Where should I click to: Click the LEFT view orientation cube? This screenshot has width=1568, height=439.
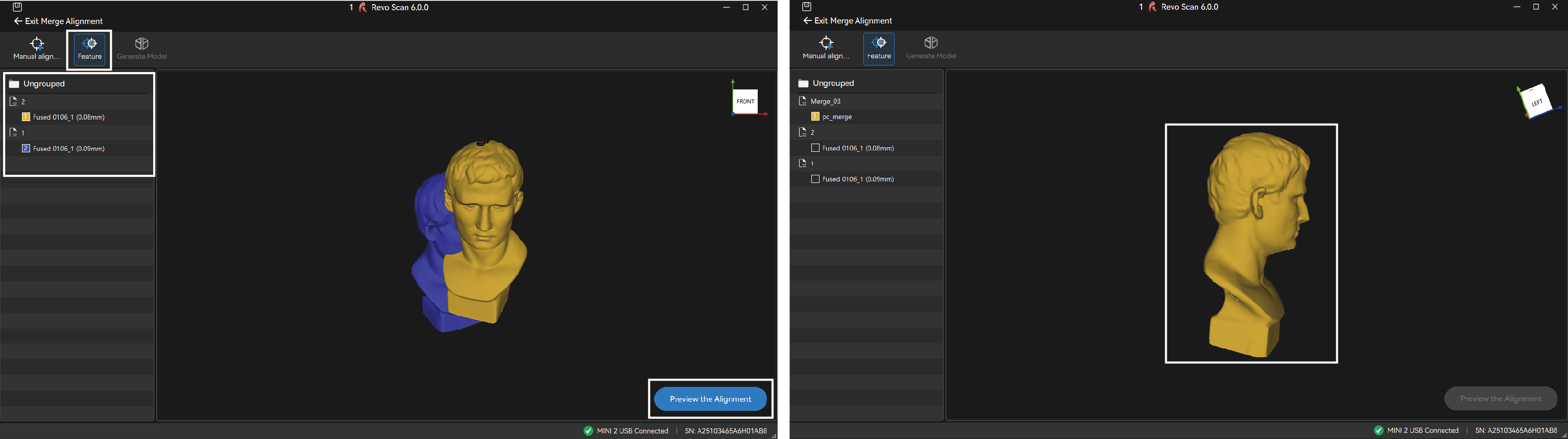[x=1536, y=102]
